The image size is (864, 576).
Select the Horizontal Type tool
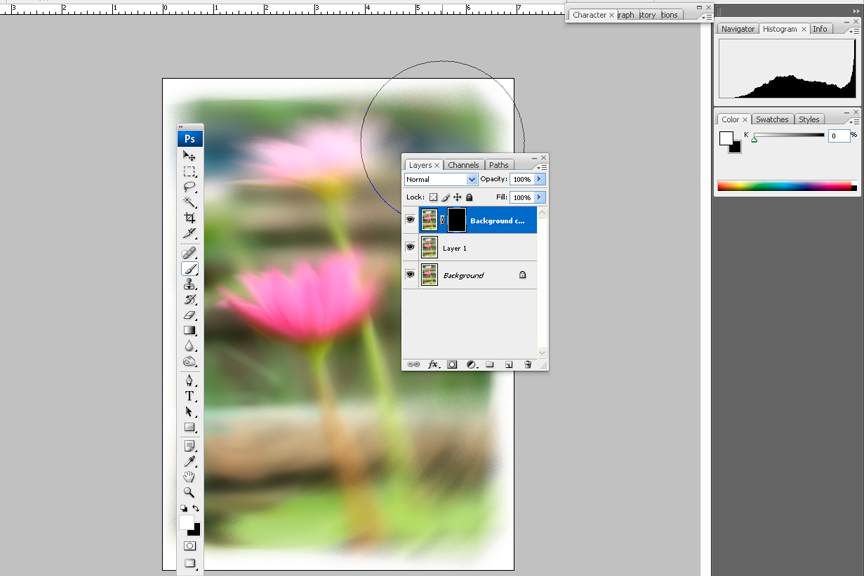189,396
